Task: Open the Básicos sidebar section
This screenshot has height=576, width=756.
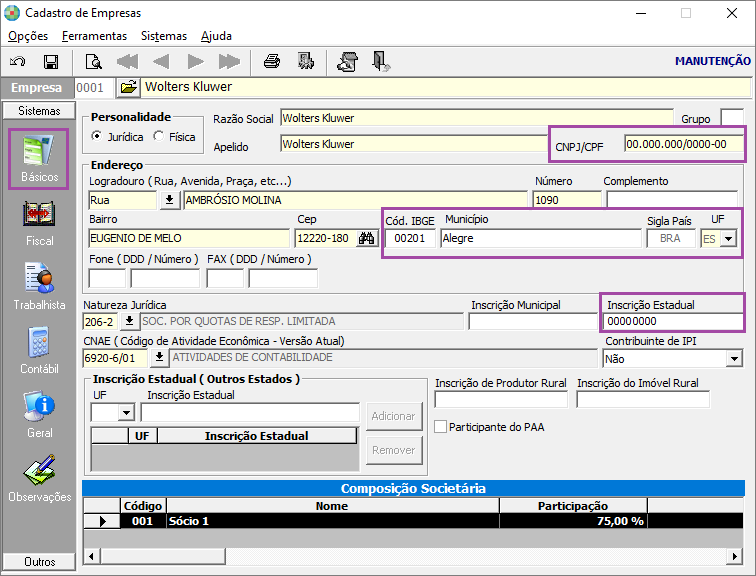Action: [39, 159]
